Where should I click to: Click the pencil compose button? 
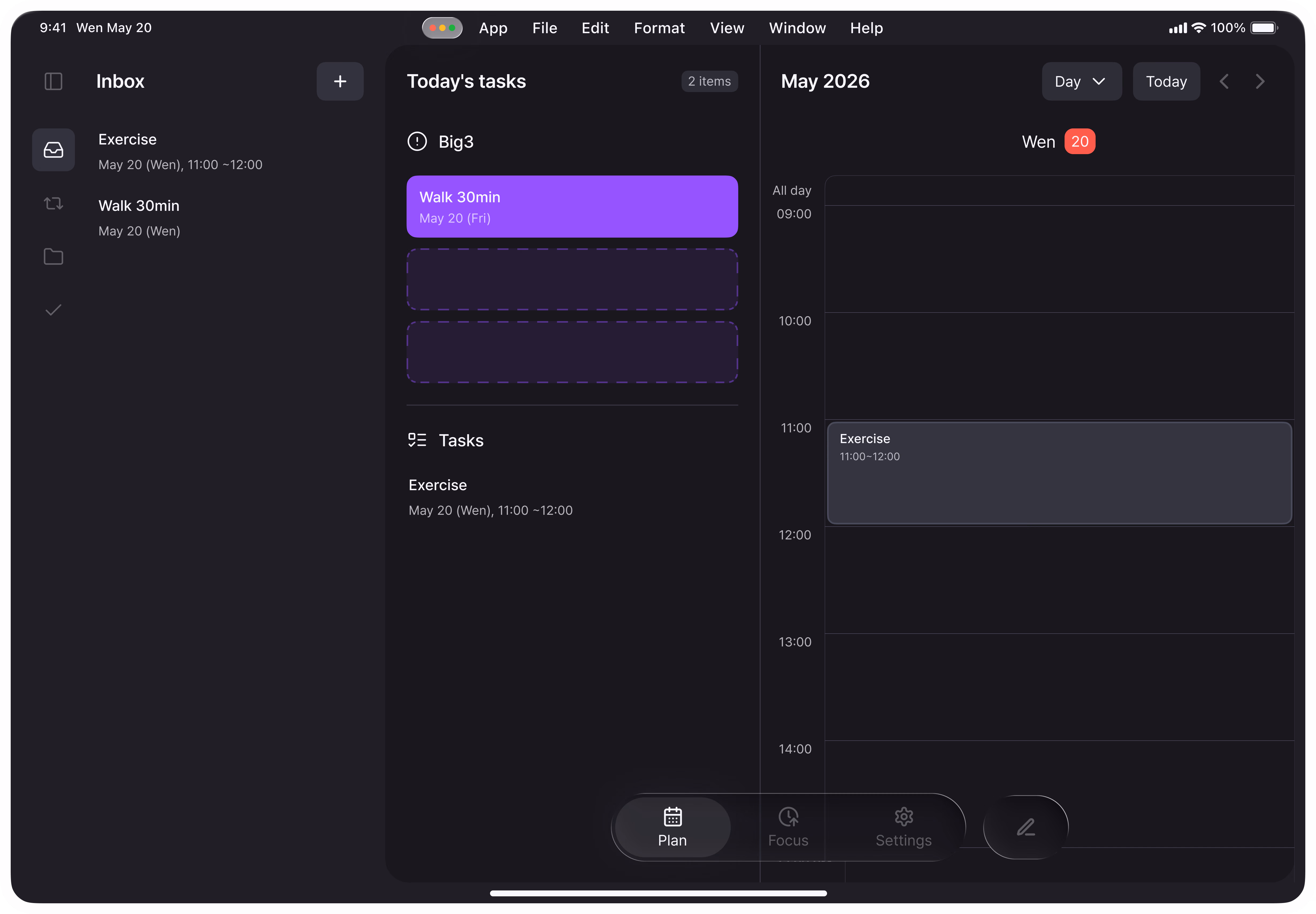[x=1026, y=827]
